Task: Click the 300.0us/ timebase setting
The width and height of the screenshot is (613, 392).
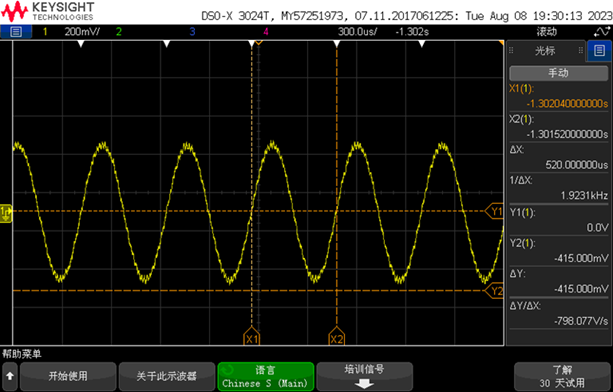Action: tap(357, 32)
